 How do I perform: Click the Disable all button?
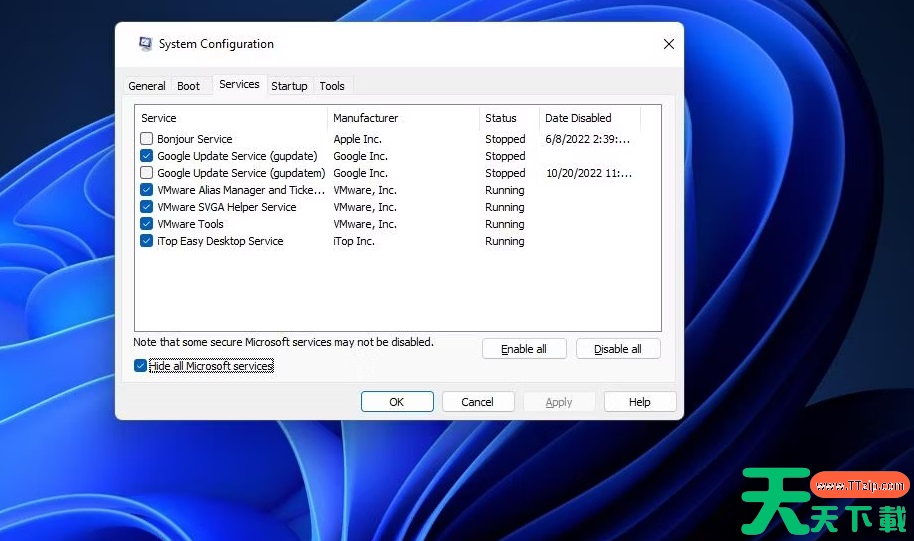tap(618, 349)
